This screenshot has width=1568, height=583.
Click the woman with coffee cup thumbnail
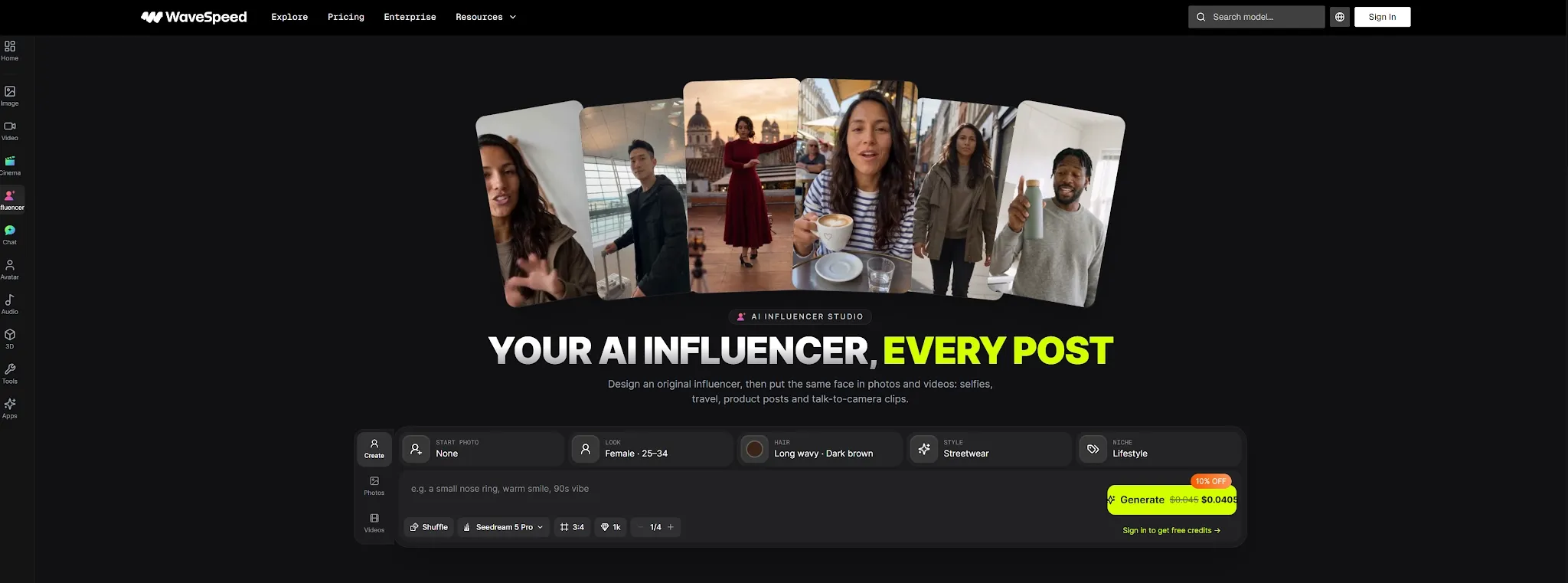coord(856,185)
